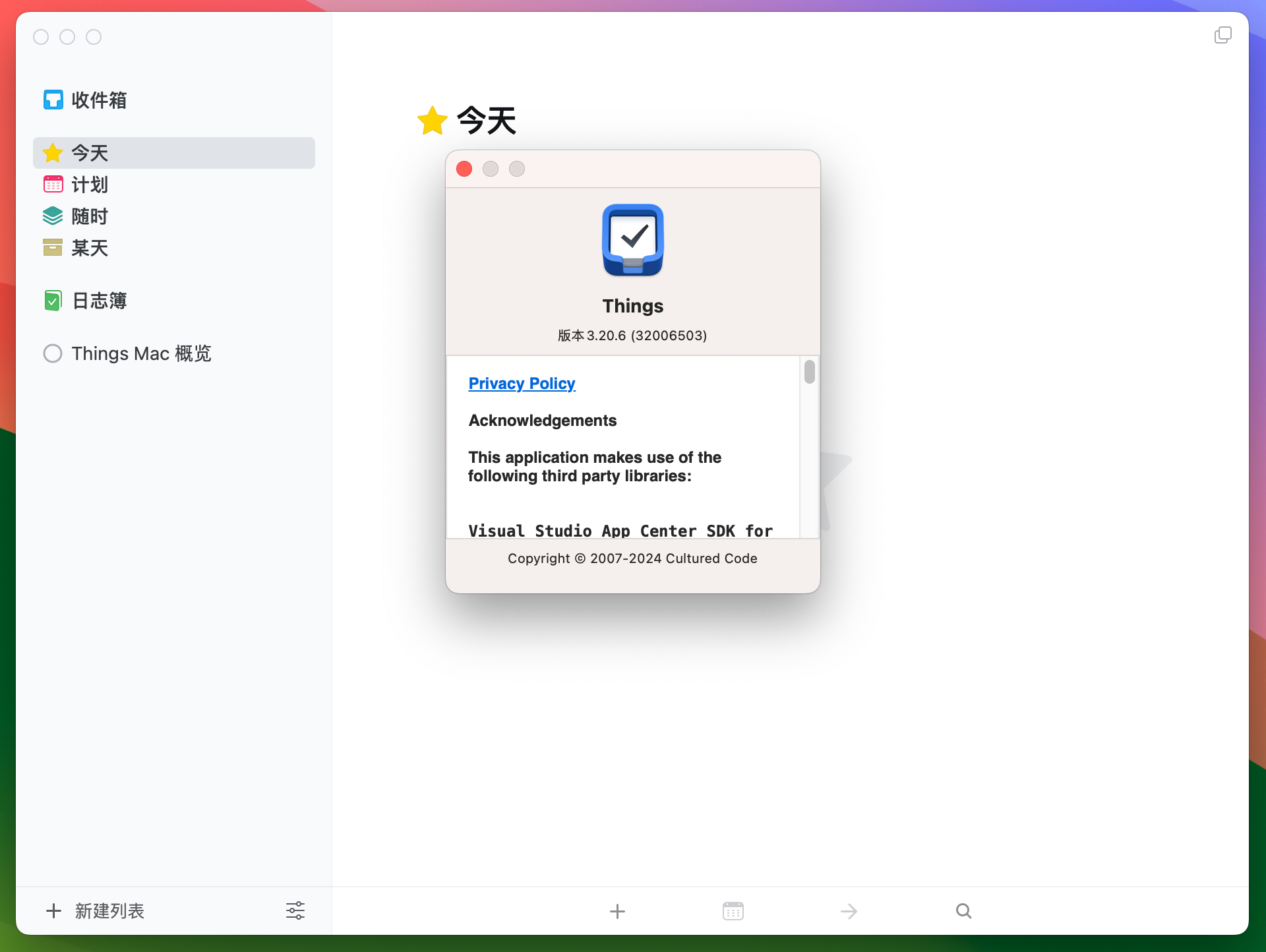Open quick find with the magnifier icon
Screen dimensions: 1266x952
coord(964,911)
